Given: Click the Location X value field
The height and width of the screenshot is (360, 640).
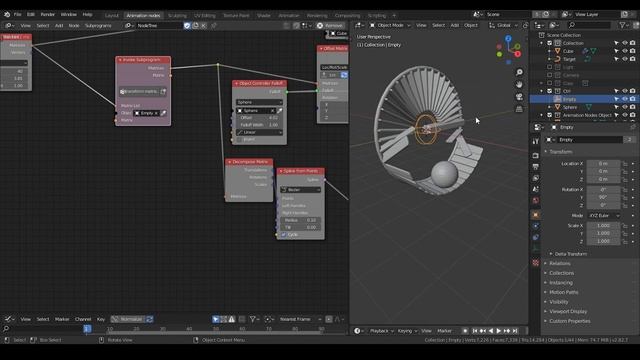Looking at the screenshot, I should [x=604, y=163].
